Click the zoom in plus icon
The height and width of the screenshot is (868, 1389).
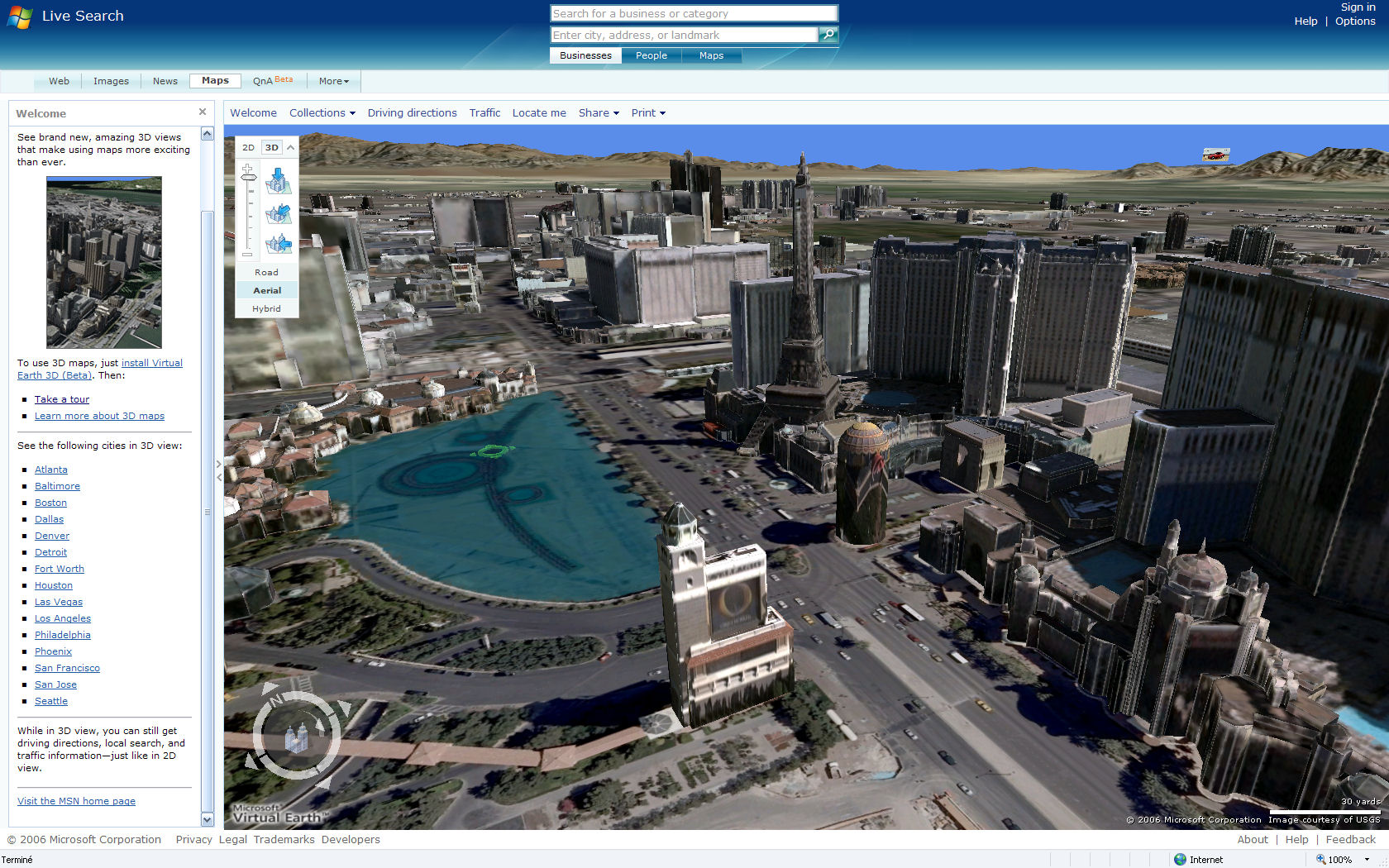[x=247, y=168]
